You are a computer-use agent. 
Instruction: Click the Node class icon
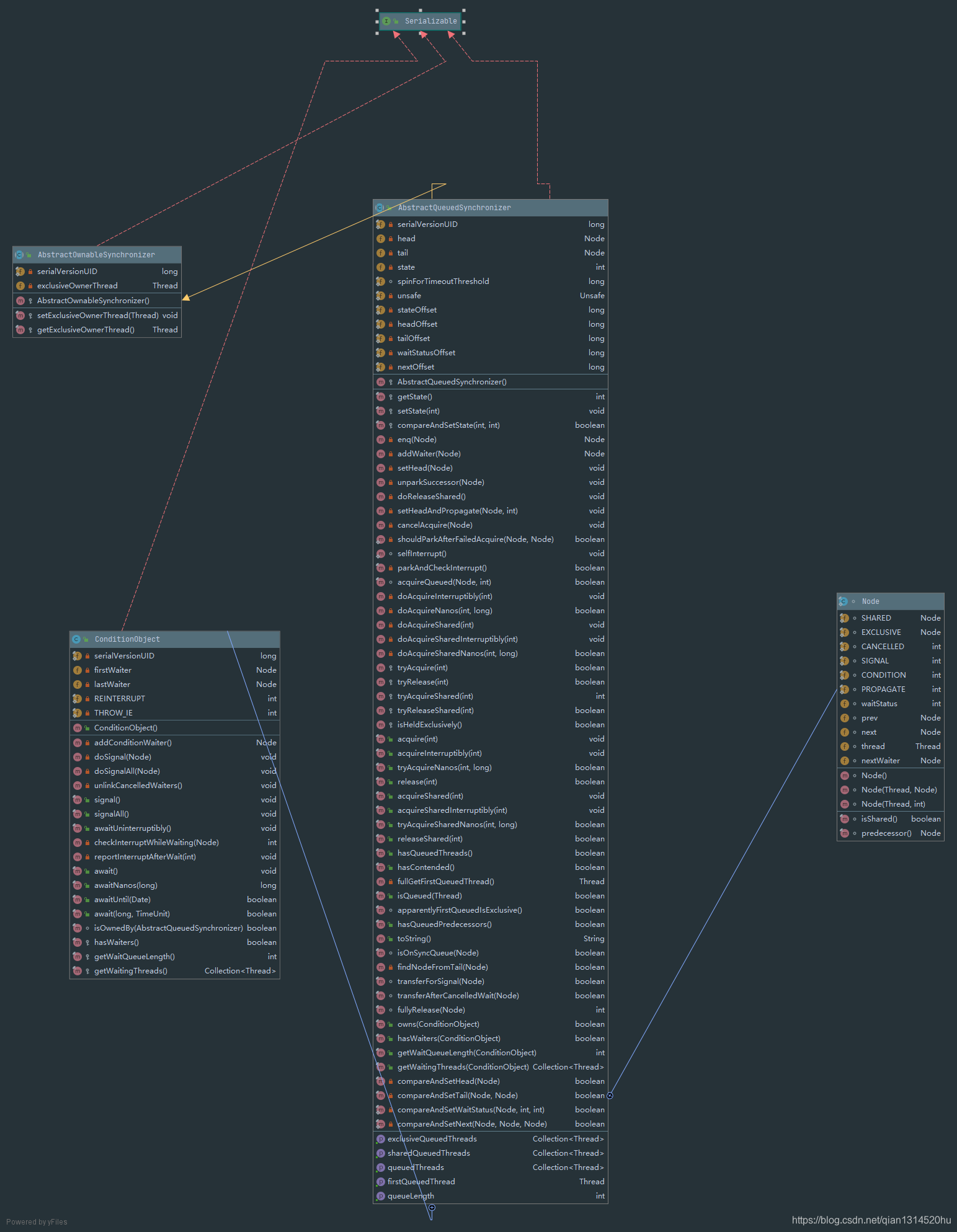843,601
